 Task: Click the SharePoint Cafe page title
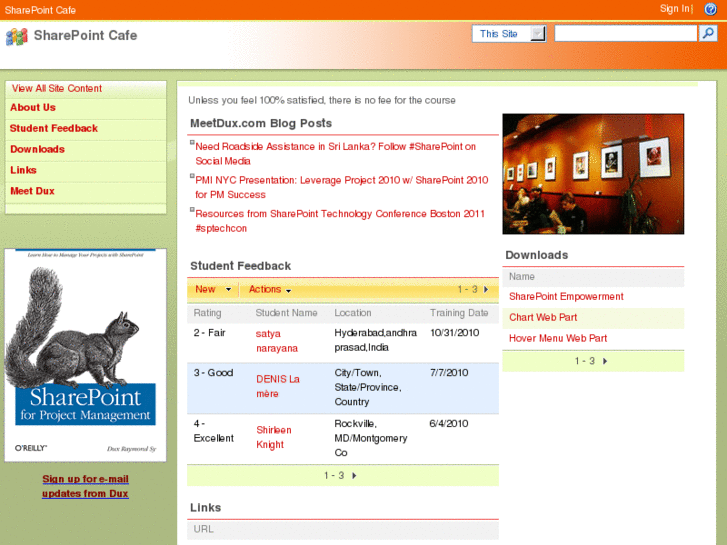85,35
